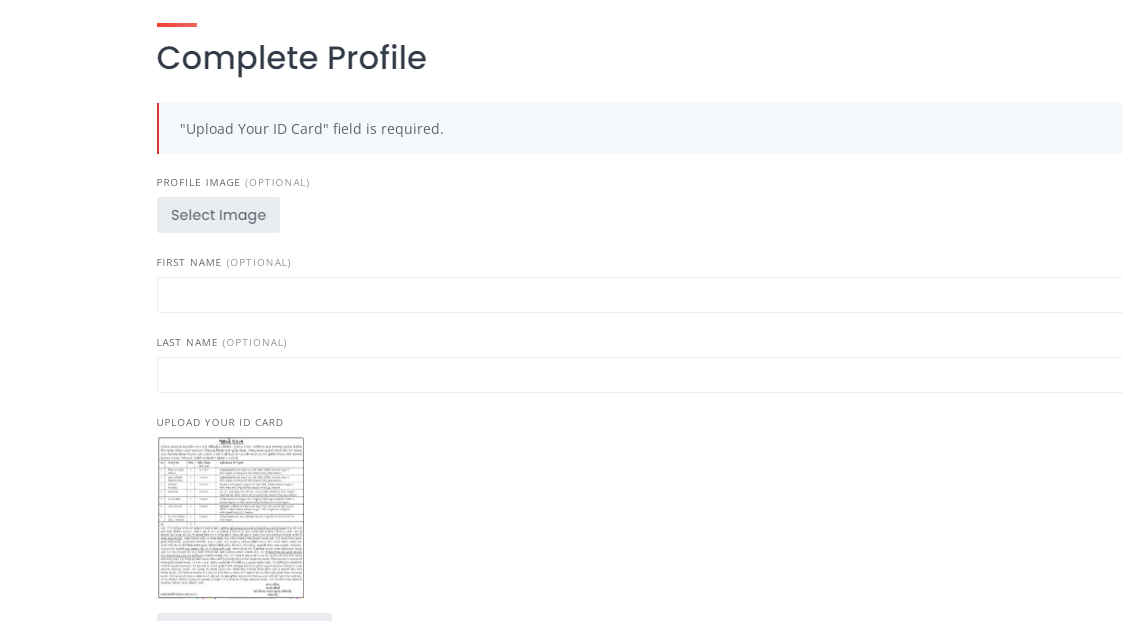The width and height of the screenshot is (1123, 621).
Task: Focus the Last Name input field
Action: coord(640,375)
